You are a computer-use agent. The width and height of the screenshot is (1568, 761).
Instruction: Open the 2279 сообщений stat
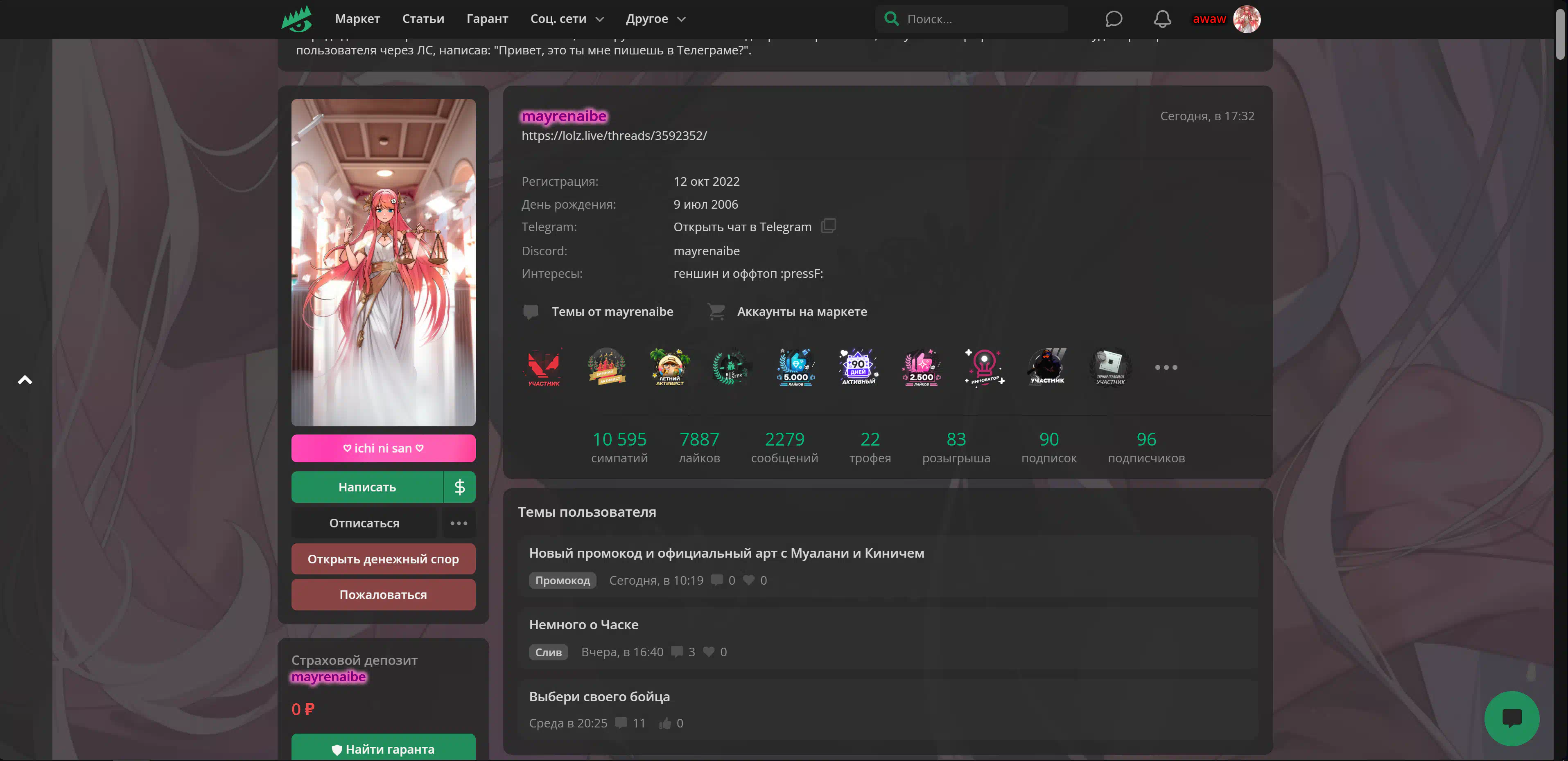coord(784,447)
